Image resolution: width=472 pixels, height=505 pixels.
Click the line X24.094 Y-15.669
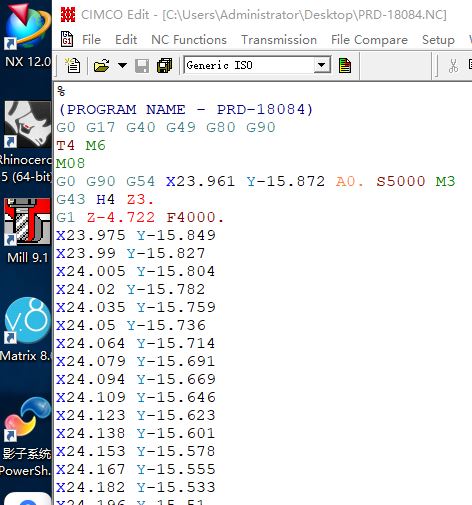click(x=136, y=379)
